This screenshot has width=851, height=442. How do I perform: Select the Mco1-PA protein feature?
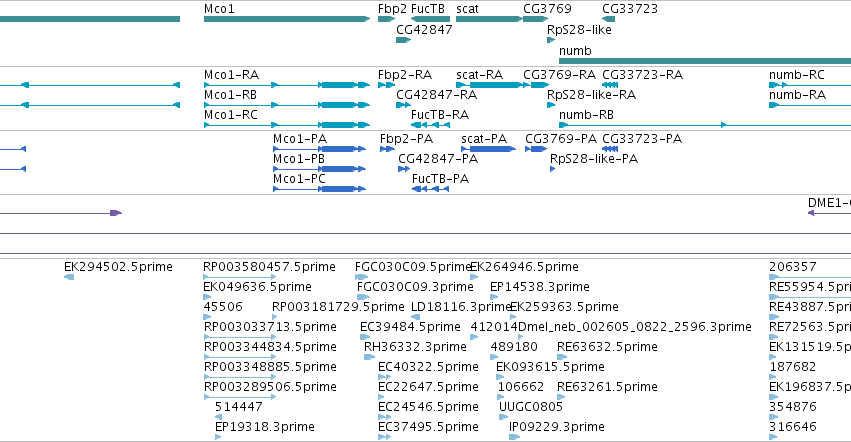coord(320,149)
